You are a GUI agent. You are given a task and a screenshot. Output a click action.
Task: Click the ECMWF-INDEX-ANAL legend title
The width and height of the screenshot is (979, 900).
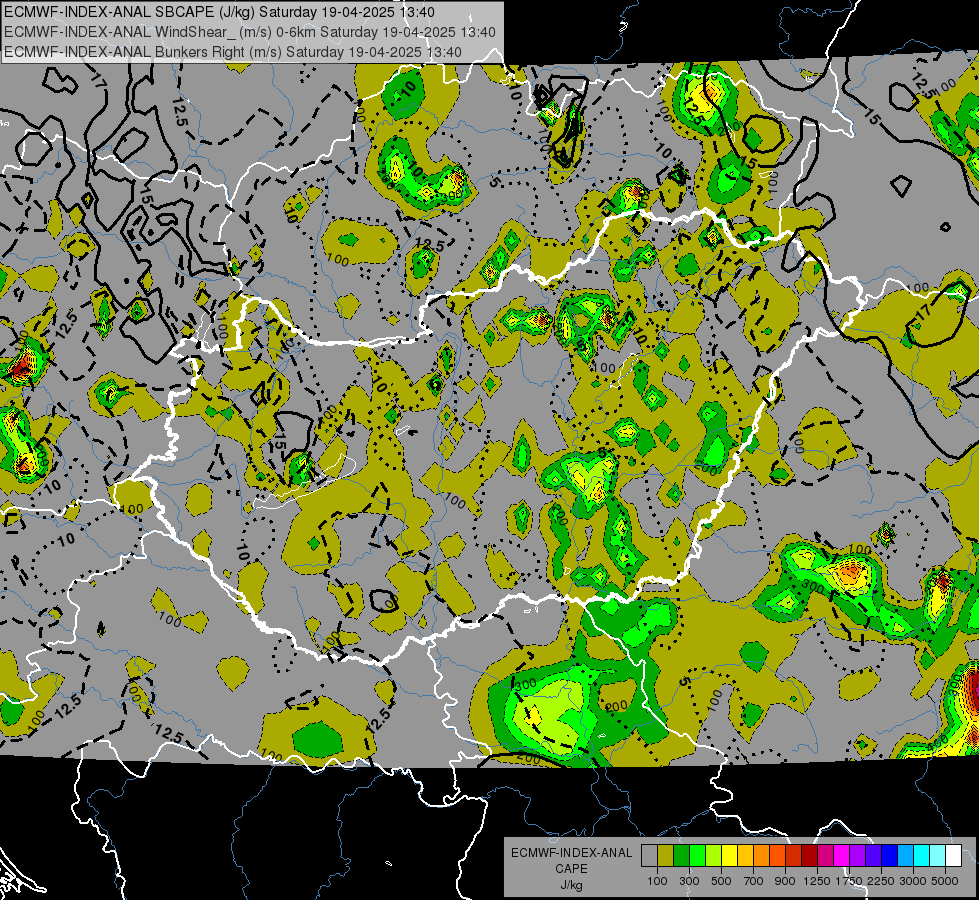pyautogui.click(x=571, y=853)
